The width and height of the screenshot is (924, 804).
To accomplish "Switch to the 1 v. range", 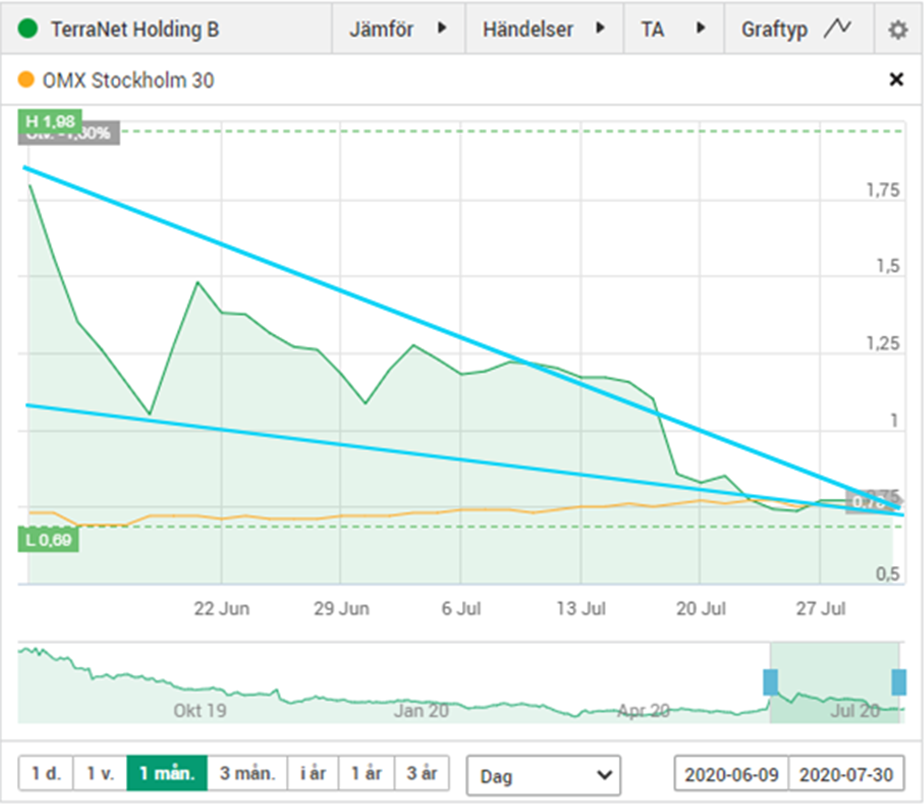I will (100, 773).
